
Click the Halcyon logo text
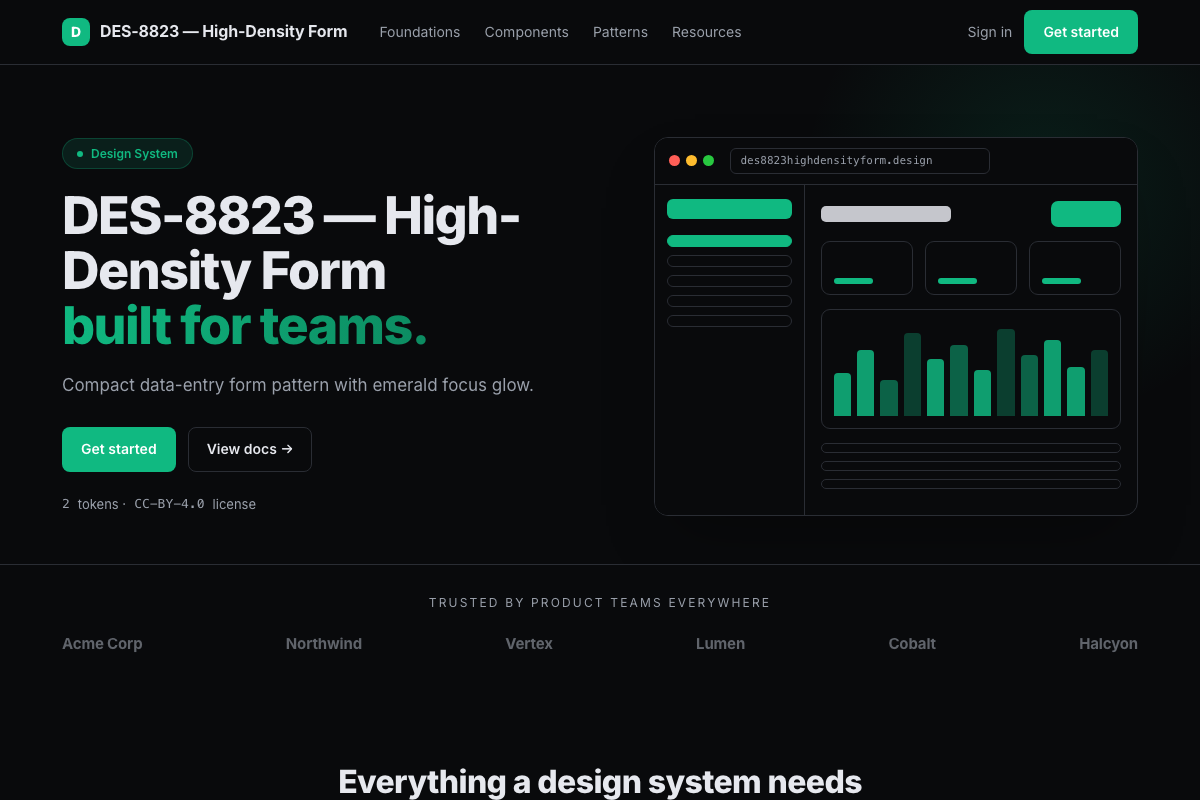[x=1108, y=644]
